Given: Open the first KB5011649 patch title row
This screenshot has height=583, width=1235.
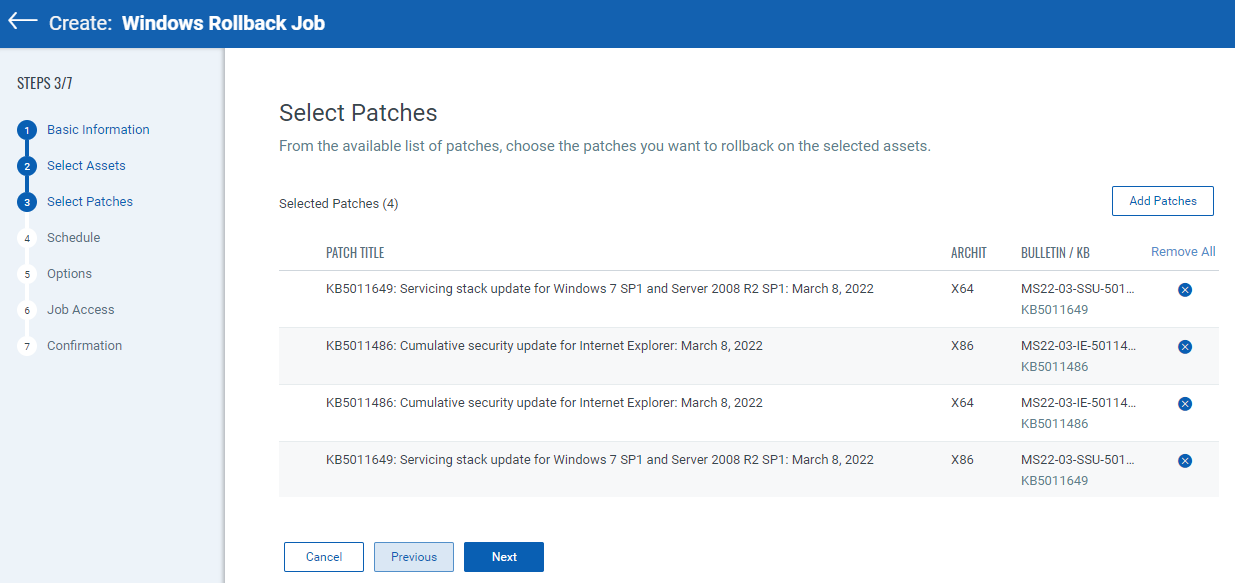Looking at the screenshot, I should (x=599, y=289).
